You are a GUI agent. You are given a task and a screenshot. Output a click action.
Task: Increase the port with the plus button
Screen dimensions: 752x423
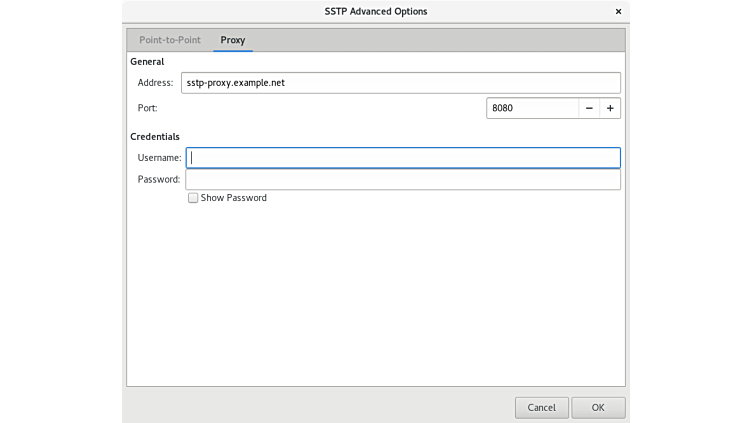[610, 108]
